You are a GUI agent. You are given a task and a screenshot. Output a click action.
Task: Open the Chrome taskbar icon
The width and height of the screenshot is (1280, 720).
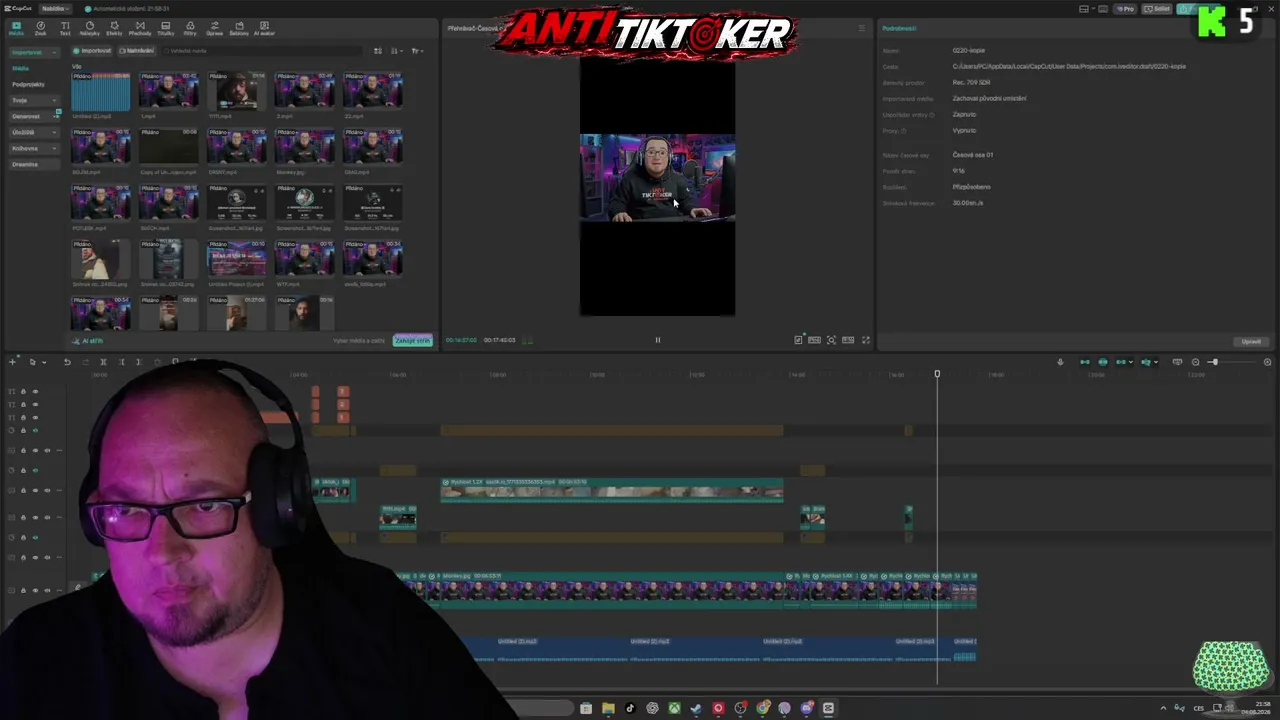click(x=763, y=708)
